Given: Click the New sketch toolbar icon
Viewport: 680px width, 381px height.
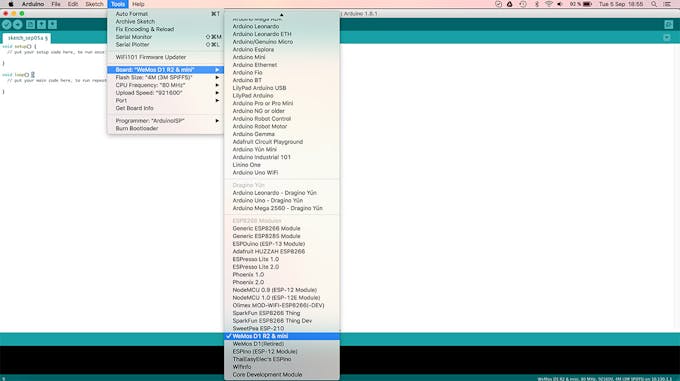Looking at the screenshot, I should tap(30, 25).
